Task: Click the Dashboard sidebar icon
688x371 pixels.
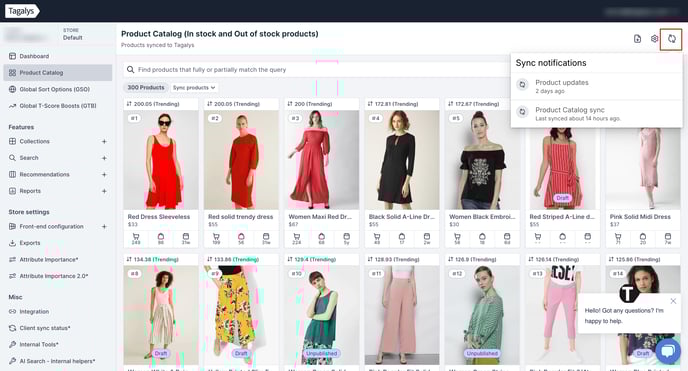Action: click(x=12, y=56)
